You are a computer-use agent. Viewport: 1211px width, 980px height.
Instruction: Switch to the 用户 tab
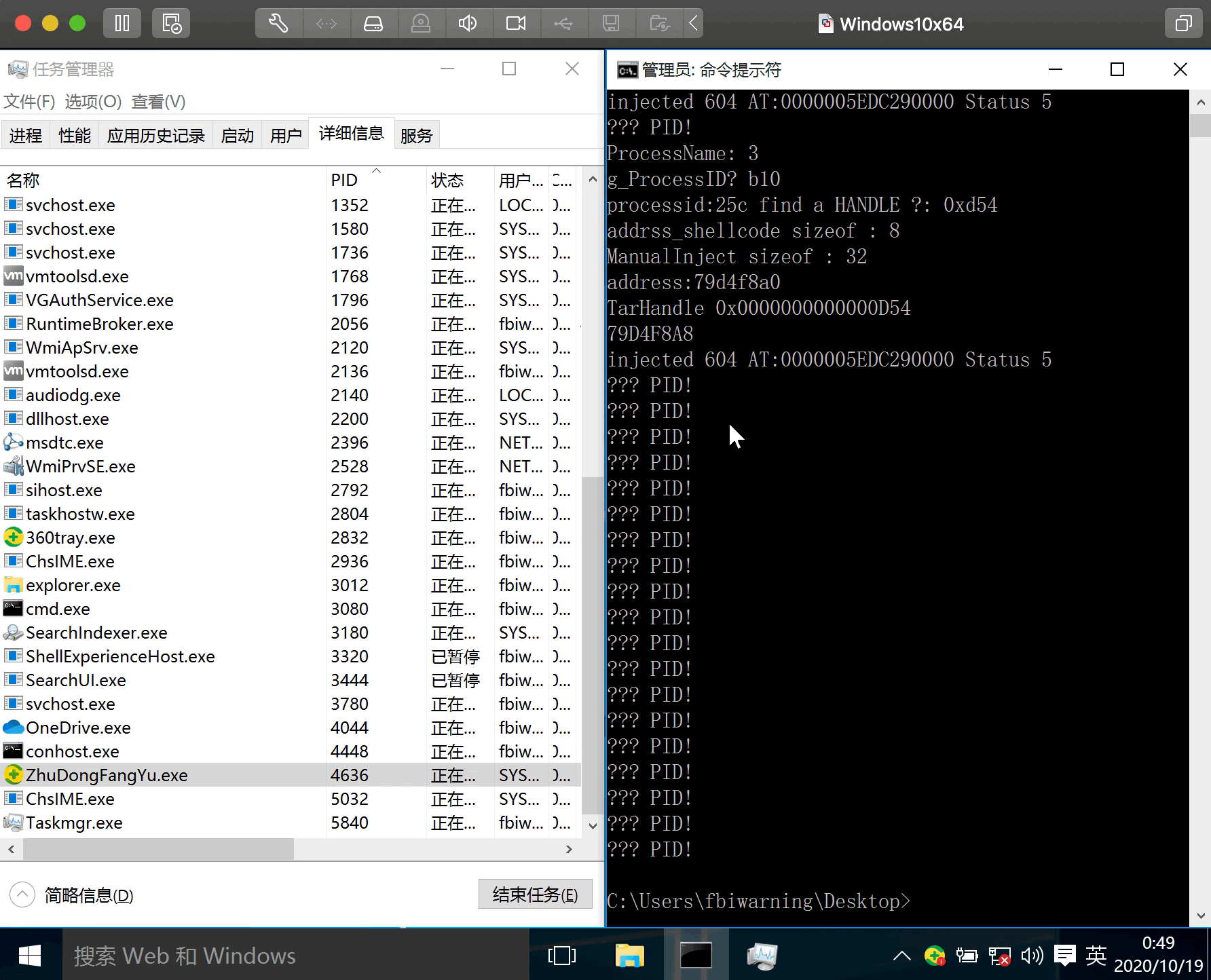coord(286,136)
